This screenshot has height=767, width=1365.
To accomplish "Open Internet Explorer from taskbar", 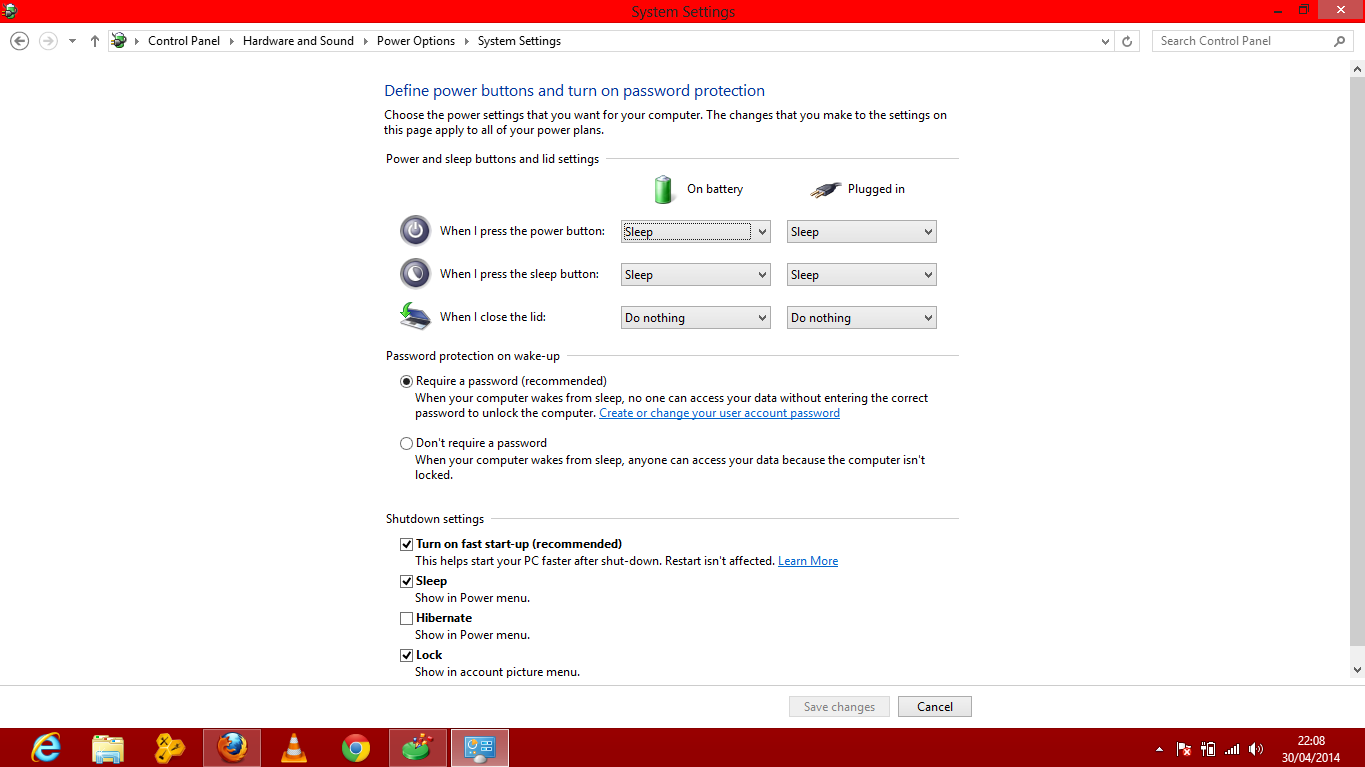I will (x=46, y=748).
